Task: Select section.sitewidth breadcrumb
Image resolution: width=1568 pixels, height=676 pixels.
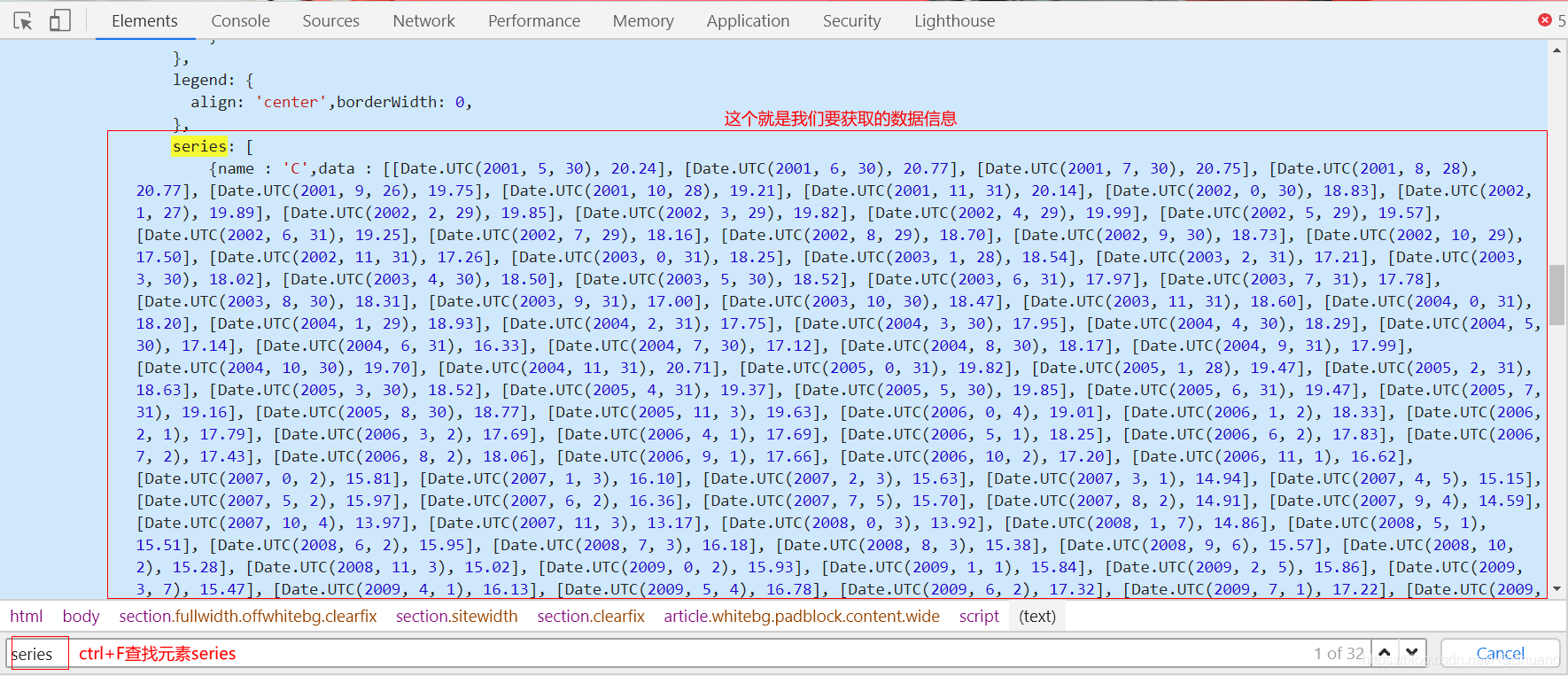Action: (x=456, y=616)
